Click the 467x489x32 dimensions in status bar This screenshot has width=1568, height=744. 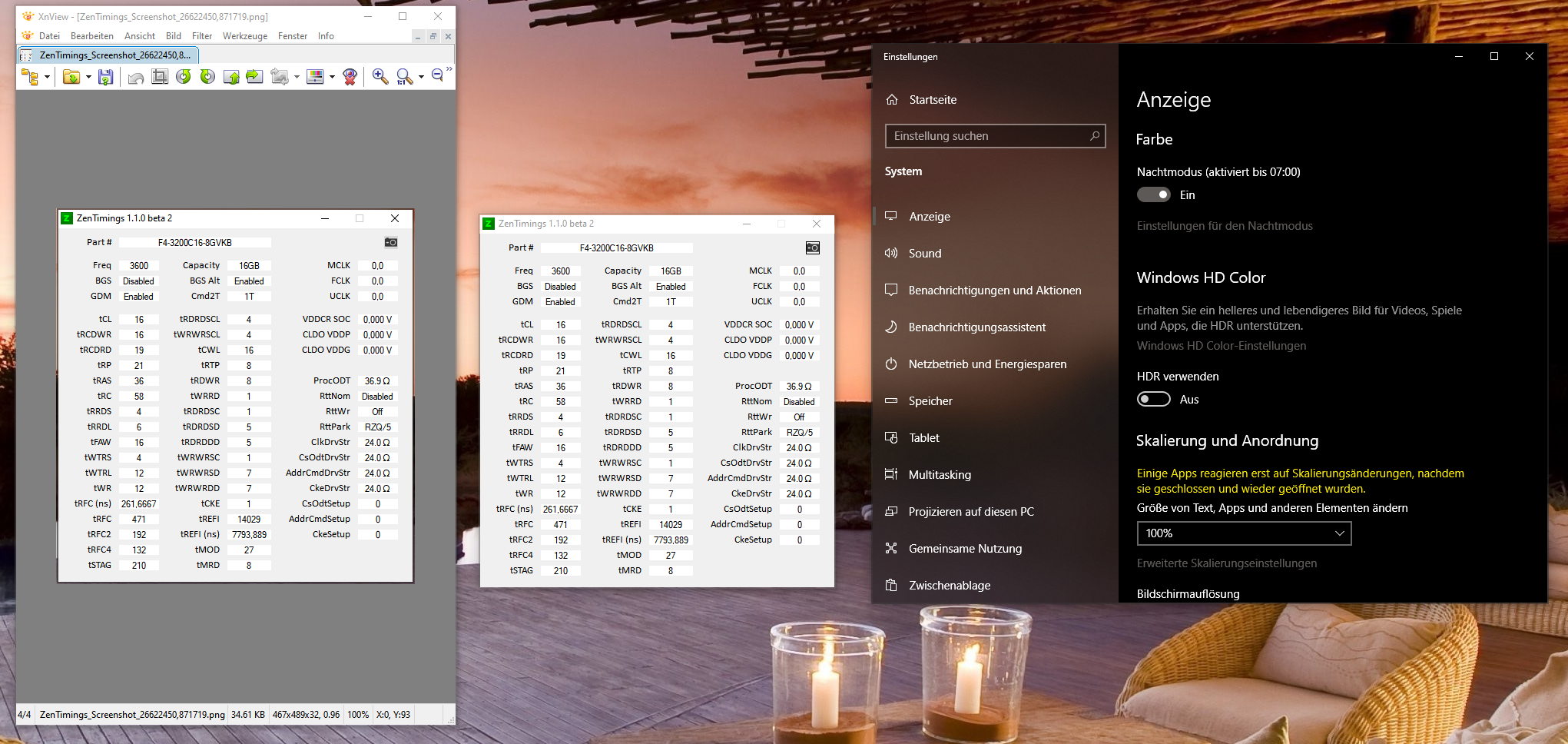click(306, 715)
